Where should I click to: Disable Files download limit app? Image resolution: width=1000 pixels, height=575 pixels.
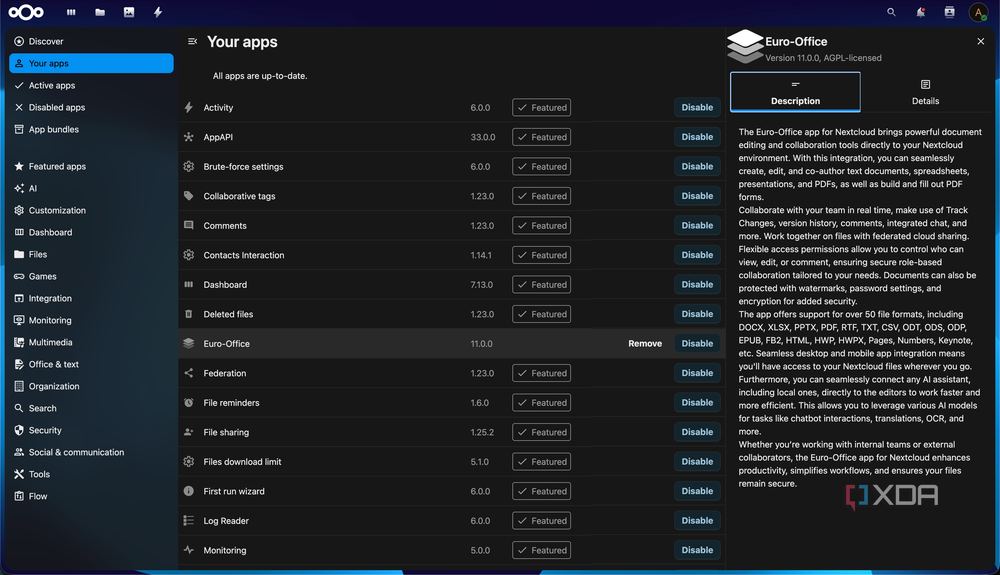[697, 462]
